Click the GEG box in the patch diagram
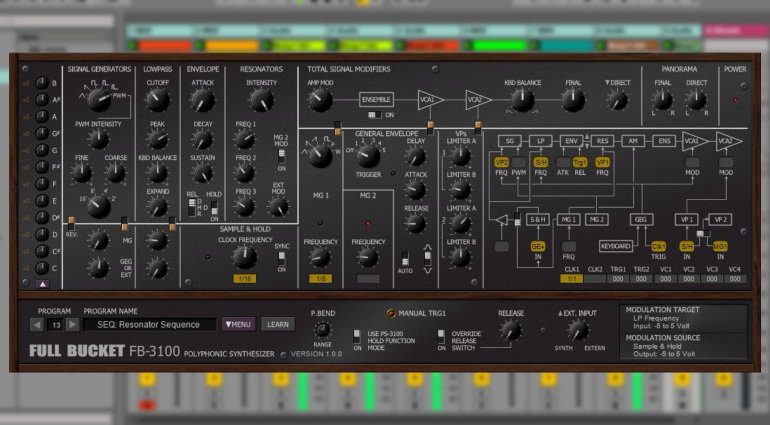This screenshot has width=770, height=425. pos(641,219)
